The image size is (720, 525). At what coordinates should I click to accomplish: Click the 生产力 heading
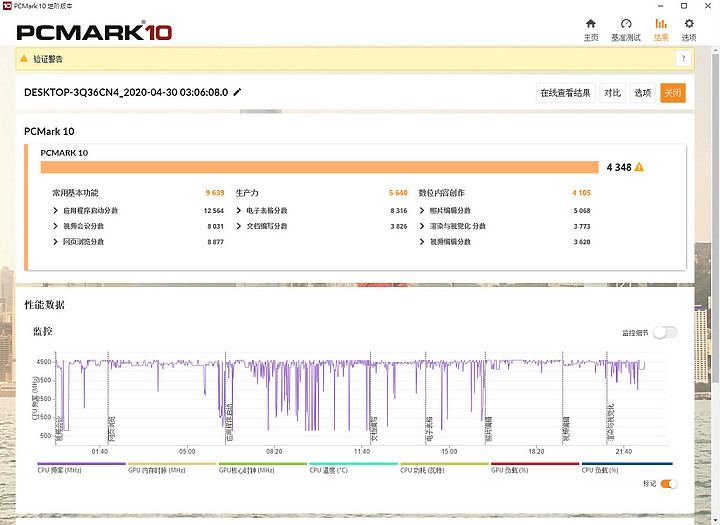tap(247, 193)
